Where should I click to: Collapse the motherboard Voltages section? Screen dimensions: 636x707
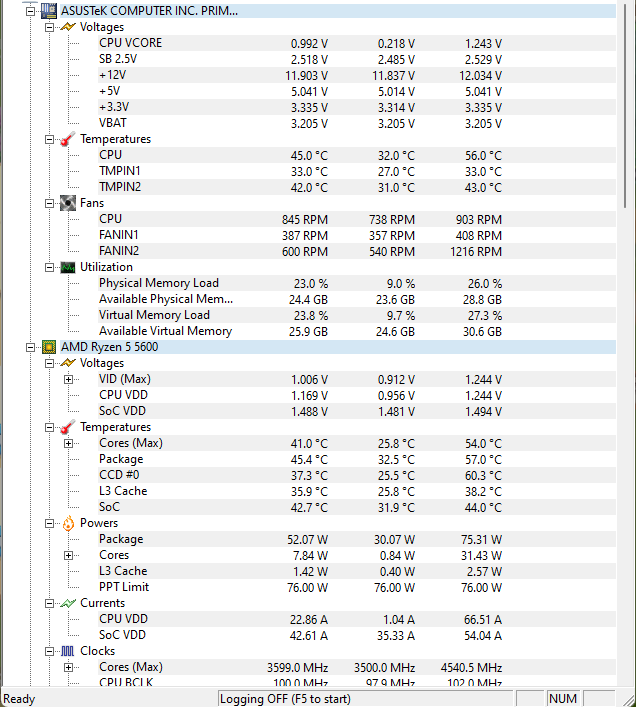click(50, 28)
